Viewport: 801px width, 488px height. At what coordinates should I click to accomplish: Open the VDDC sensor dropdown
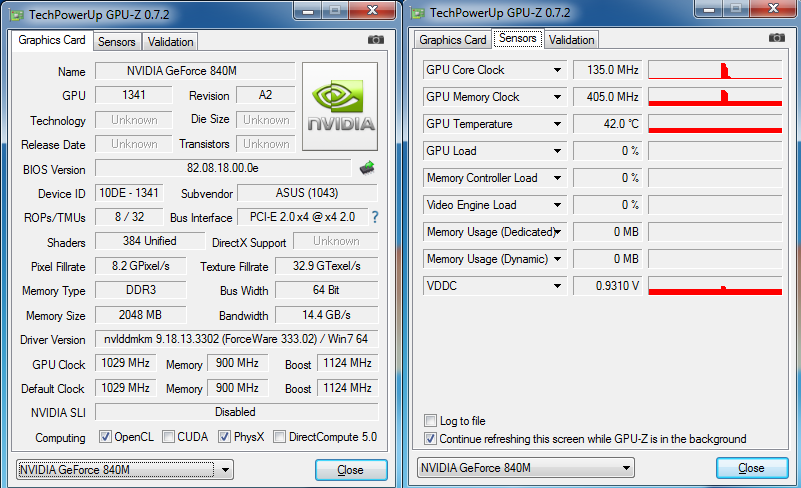(557, 286)
